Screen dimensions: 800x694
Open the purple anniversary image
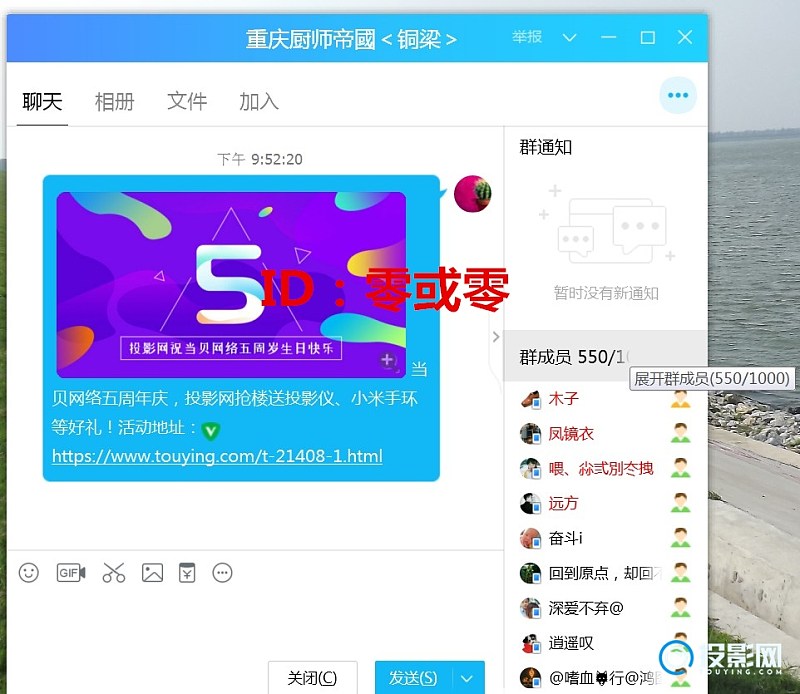coord(231,285)
